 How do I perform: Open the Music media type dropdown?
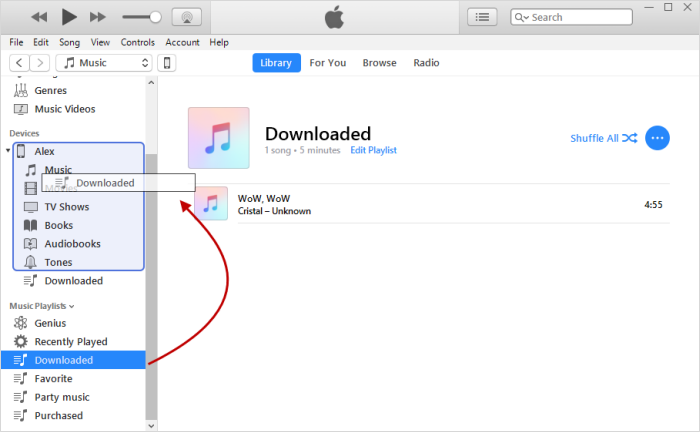(x=104, y=63)
